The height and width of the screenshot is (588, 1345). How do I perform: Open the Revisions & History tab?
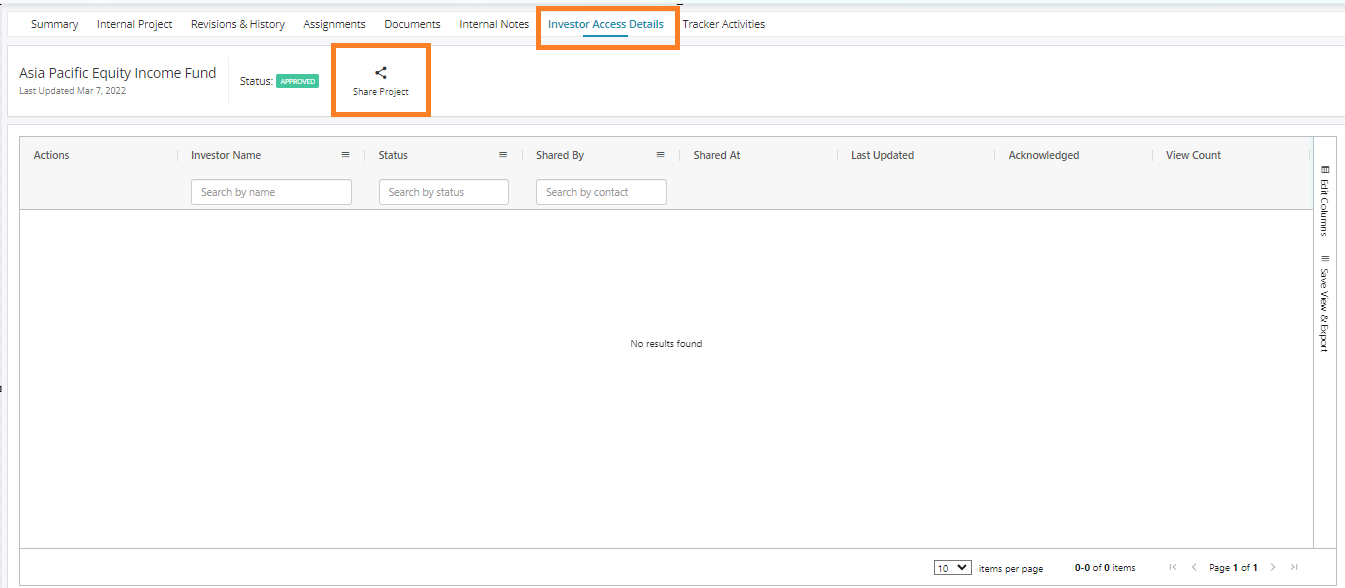click(x=238, y=24)
